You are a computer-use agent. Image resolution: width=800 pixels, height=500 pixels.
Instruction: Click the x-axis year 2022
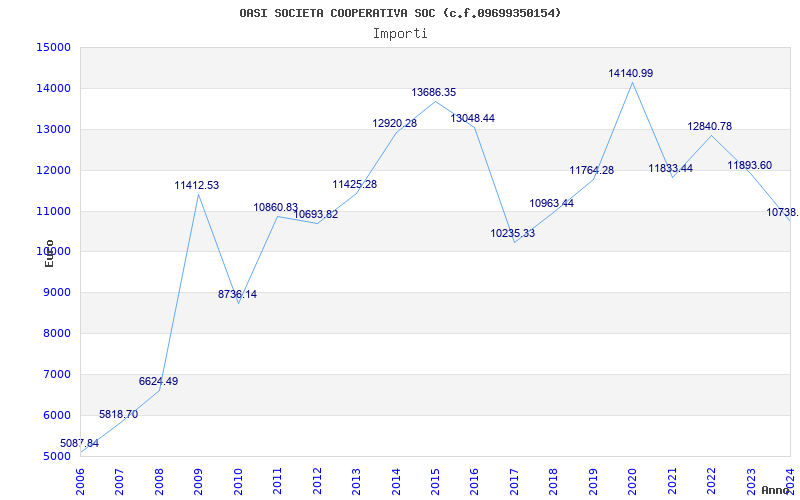(712, 482)
